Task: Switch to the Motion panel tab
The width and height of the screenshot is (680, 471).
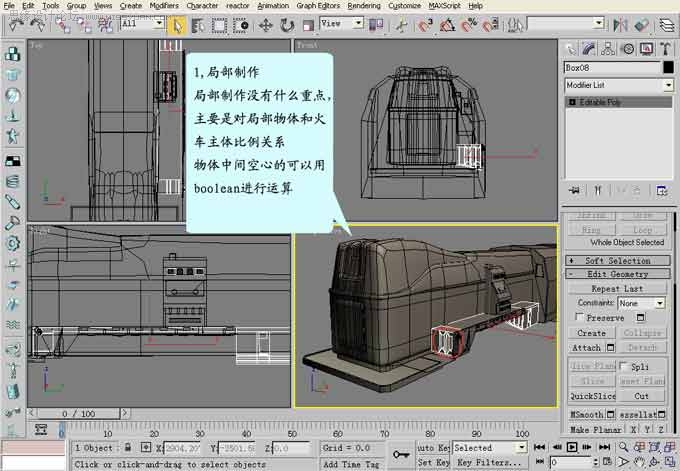Action: 628,49
